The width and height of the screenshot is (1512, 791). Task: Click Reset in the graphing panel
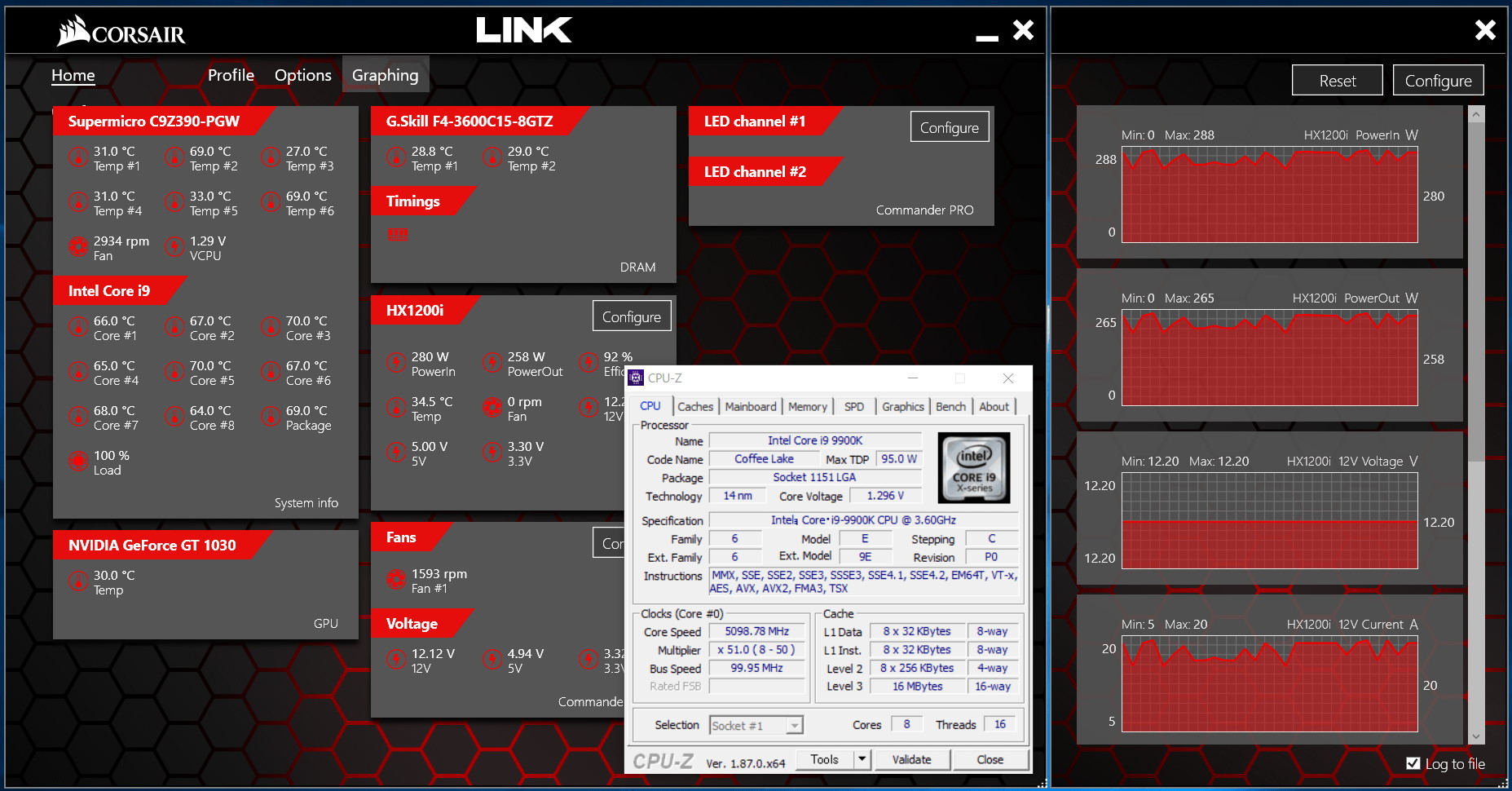1338,81
